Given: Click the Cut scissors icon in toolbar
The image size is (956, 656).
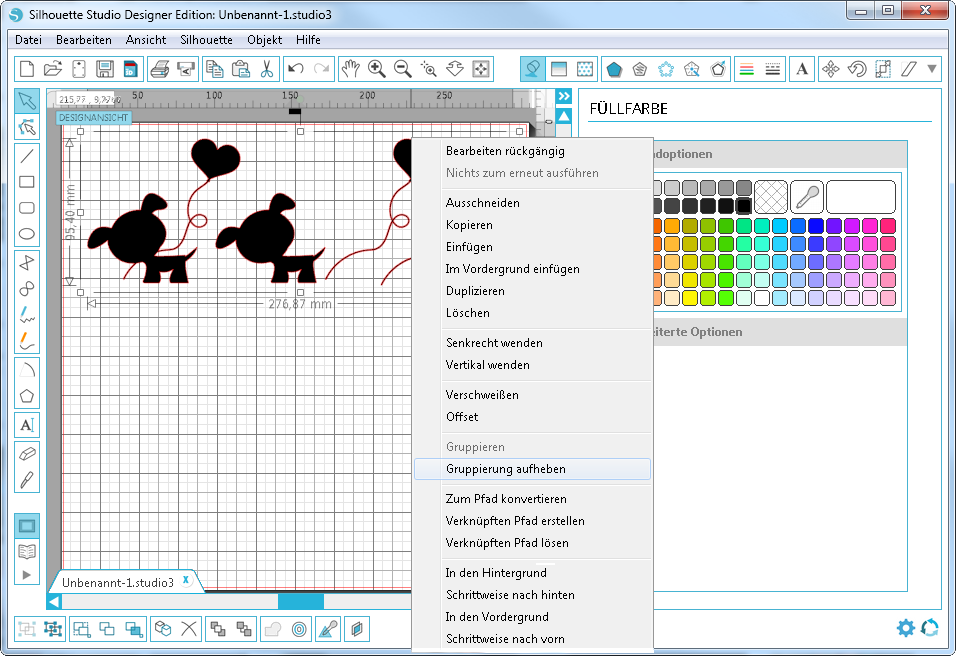Looking at the screenshot, I should click(x=266, y=69).
